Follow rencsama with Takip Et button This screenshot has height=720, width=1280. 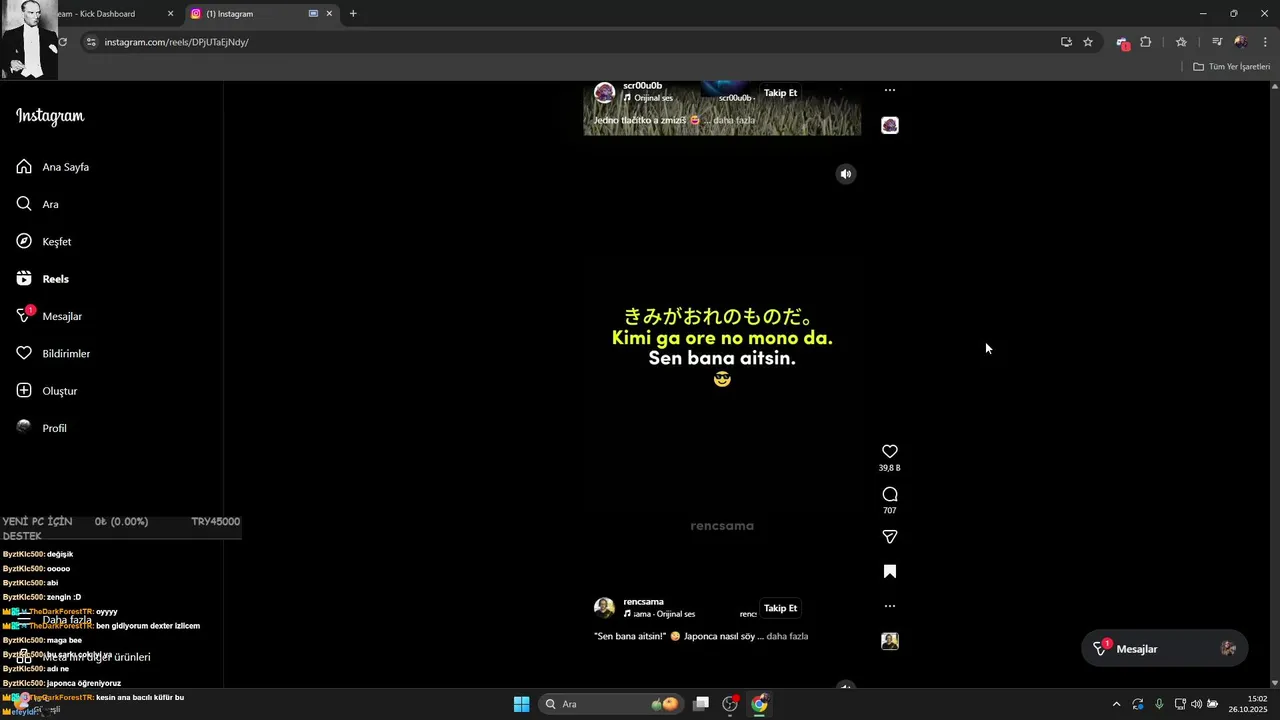tap(780, 608)
